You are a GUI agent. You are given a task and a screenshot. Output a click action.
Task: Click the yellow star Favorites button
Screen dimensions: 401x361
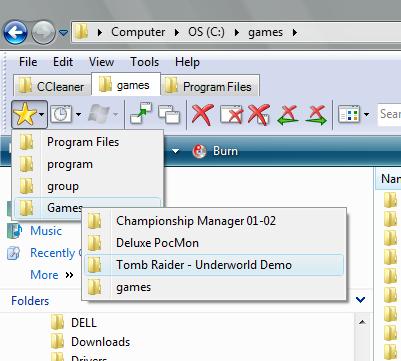[25, 114]
